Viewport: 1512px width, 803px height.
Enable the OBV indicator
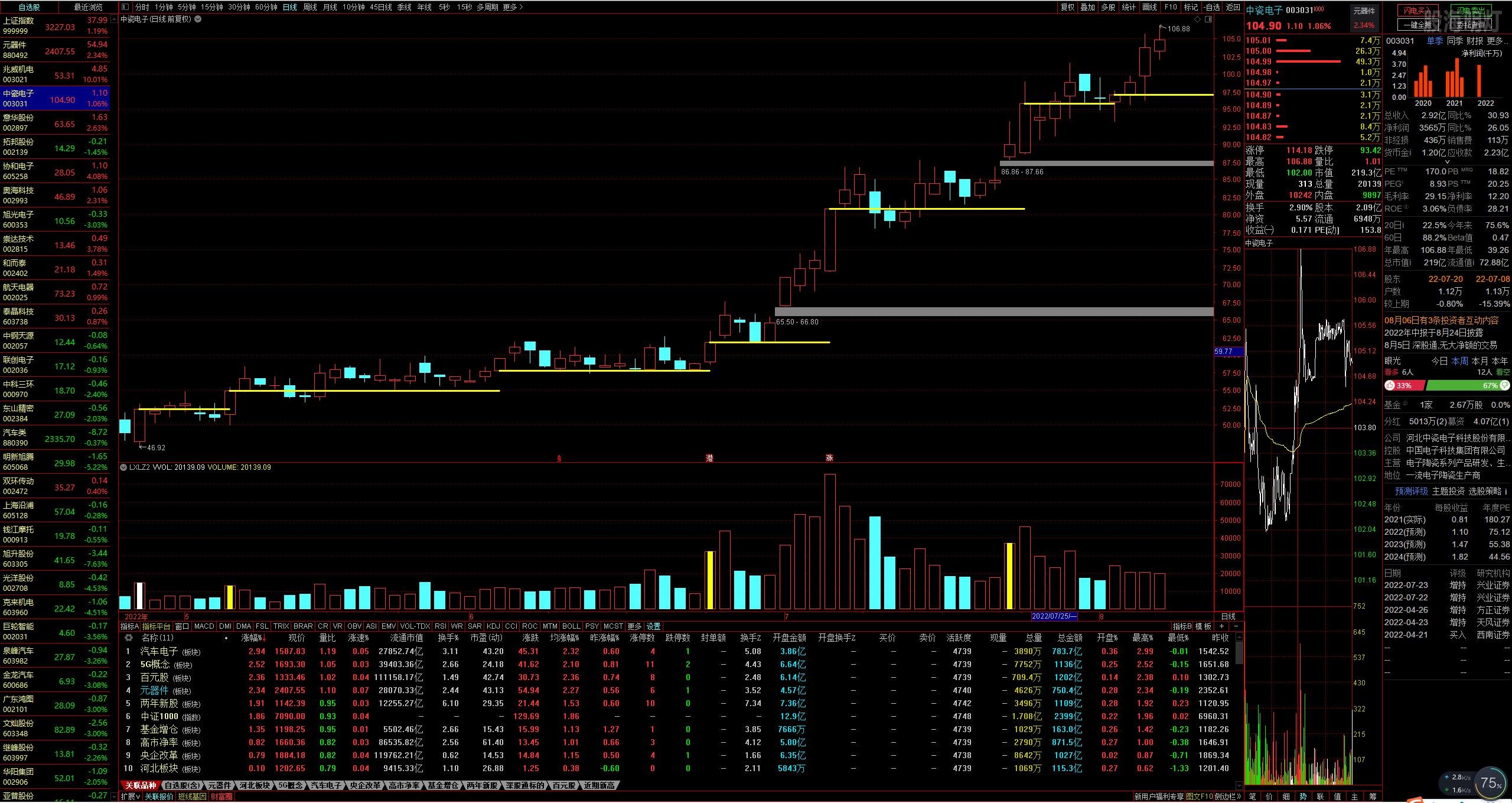[x=354, y=626]
